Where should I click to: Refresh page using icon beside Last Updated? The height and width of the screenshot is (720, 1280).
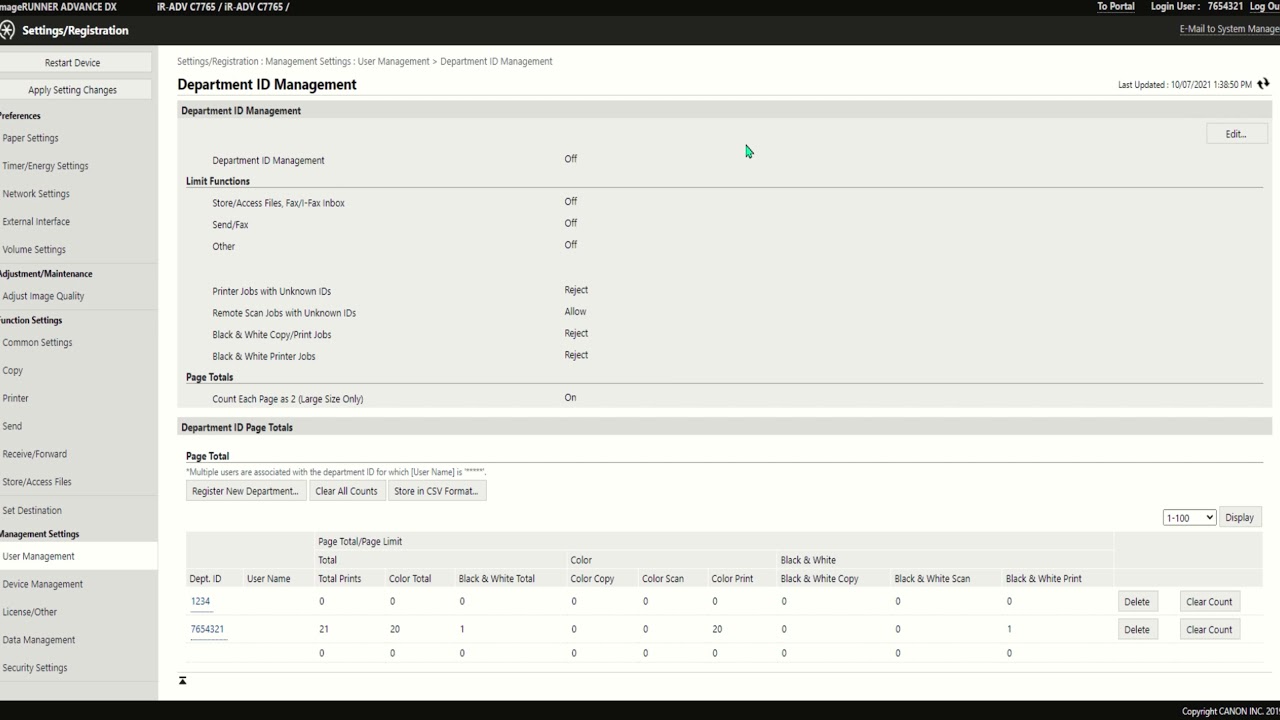1263,84
